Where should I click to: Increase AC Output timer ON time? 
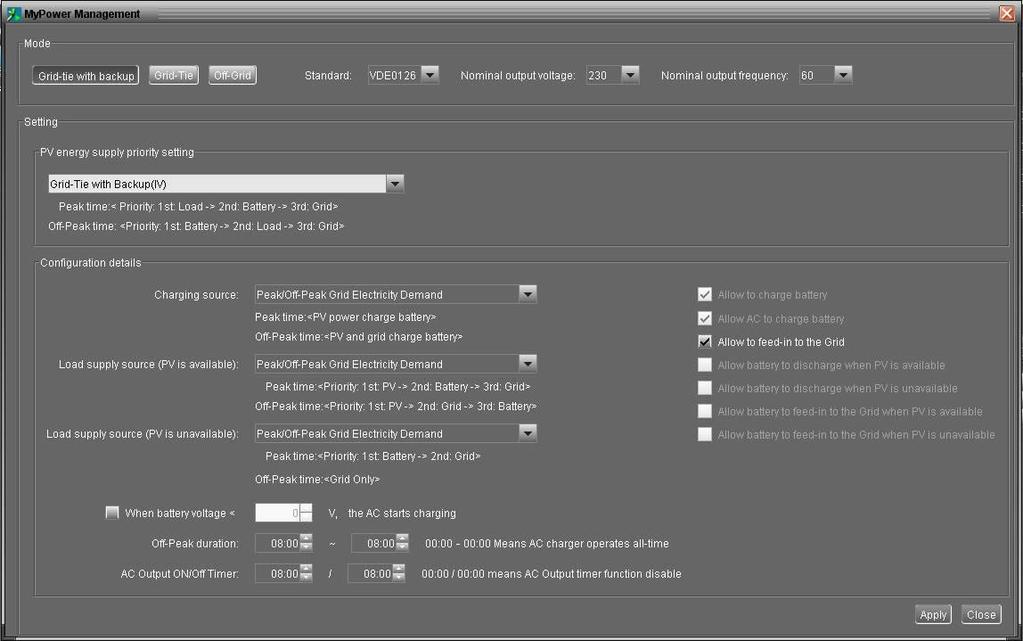tap(306, 569)
